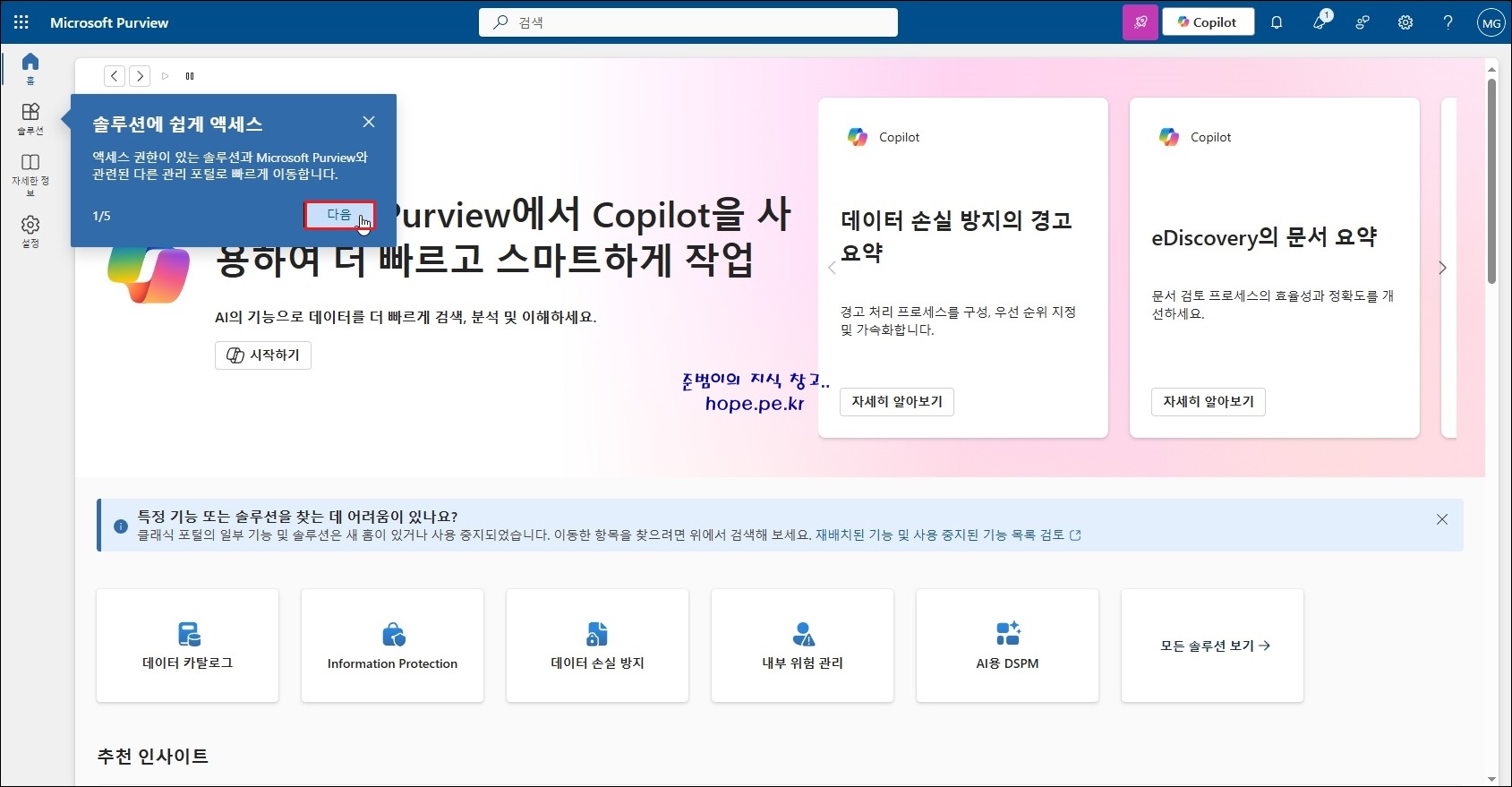
Task: Click 자세히 알아보기 on 데이터 손실 방지 card
Action: [897, 402]
